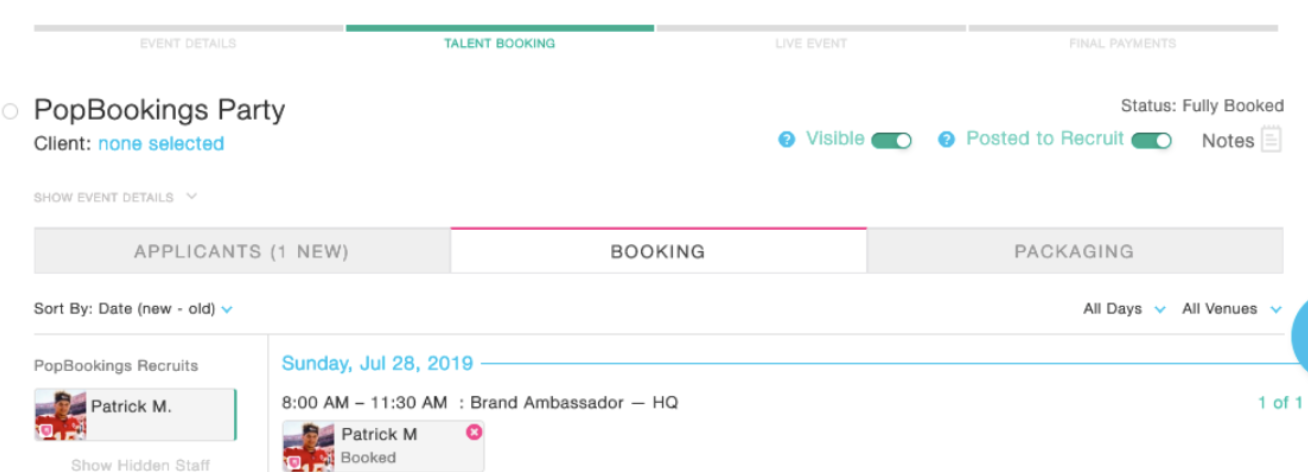
Task: Expand Show Event Details
Action: tap(115, 197)
